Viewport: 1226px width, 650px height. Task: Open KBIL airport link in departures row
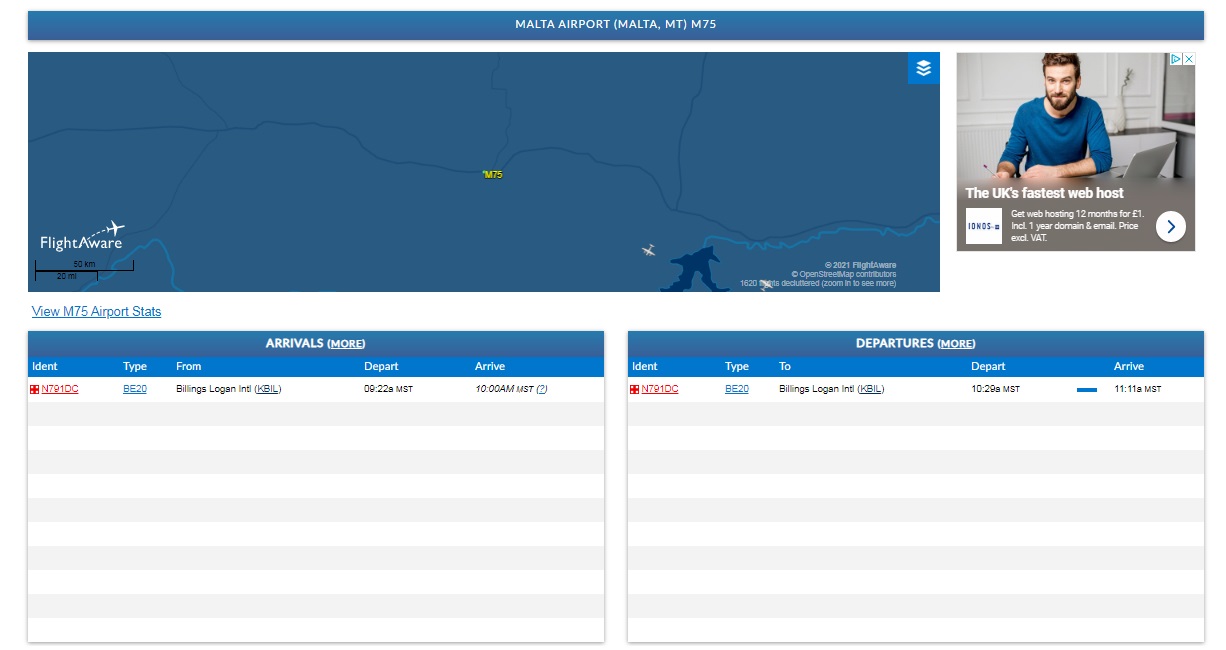871,389
